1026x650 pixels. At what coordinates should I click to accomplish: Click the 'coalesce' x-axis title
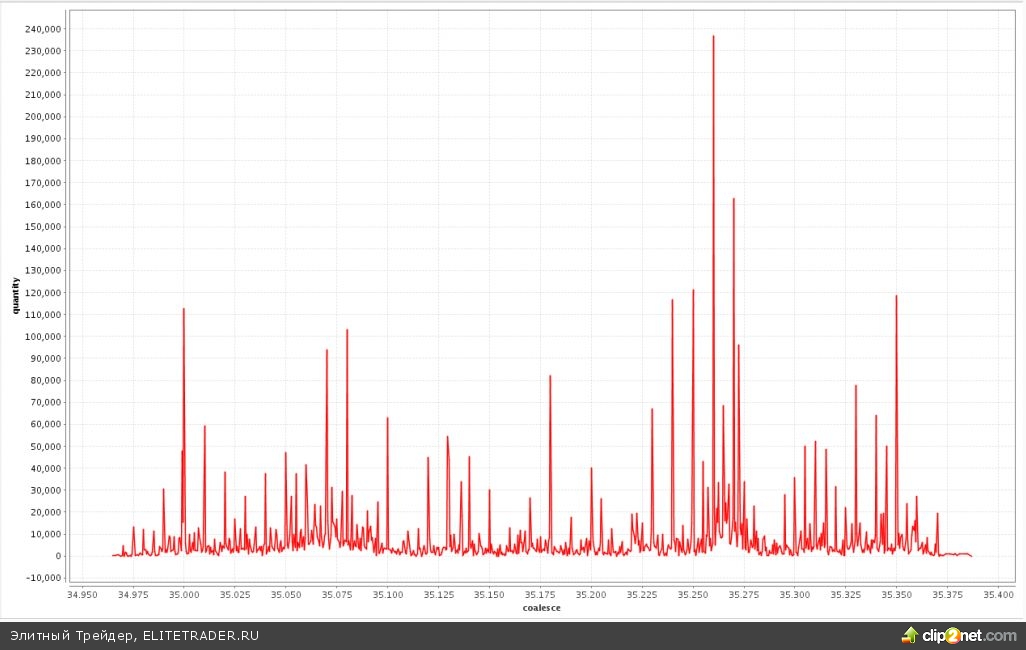(541, 608)
